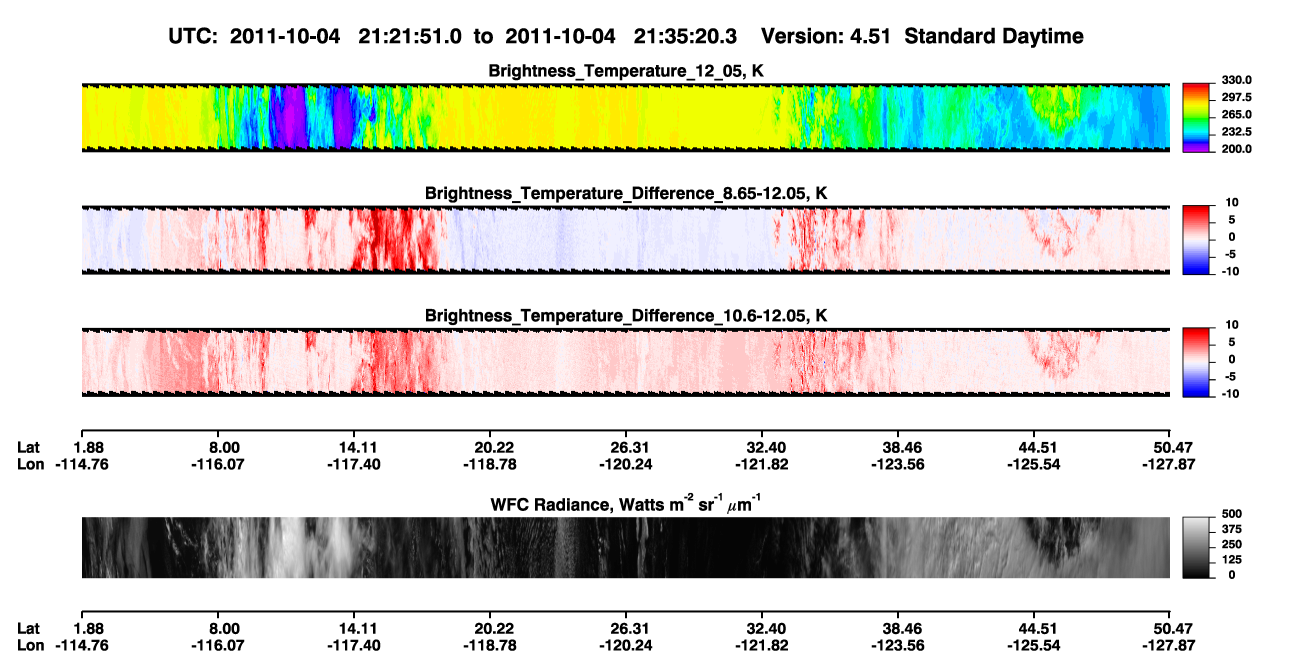Click the 10 label on 8.65-12.05 colorbar

[x=1231, y=202]
